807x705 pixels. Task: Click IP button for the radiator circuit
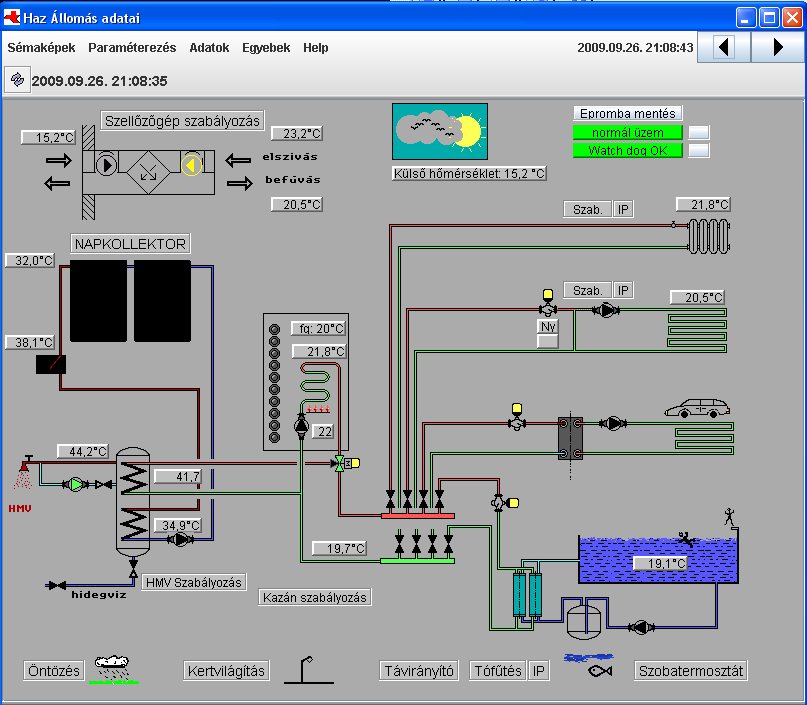point(623,209)
